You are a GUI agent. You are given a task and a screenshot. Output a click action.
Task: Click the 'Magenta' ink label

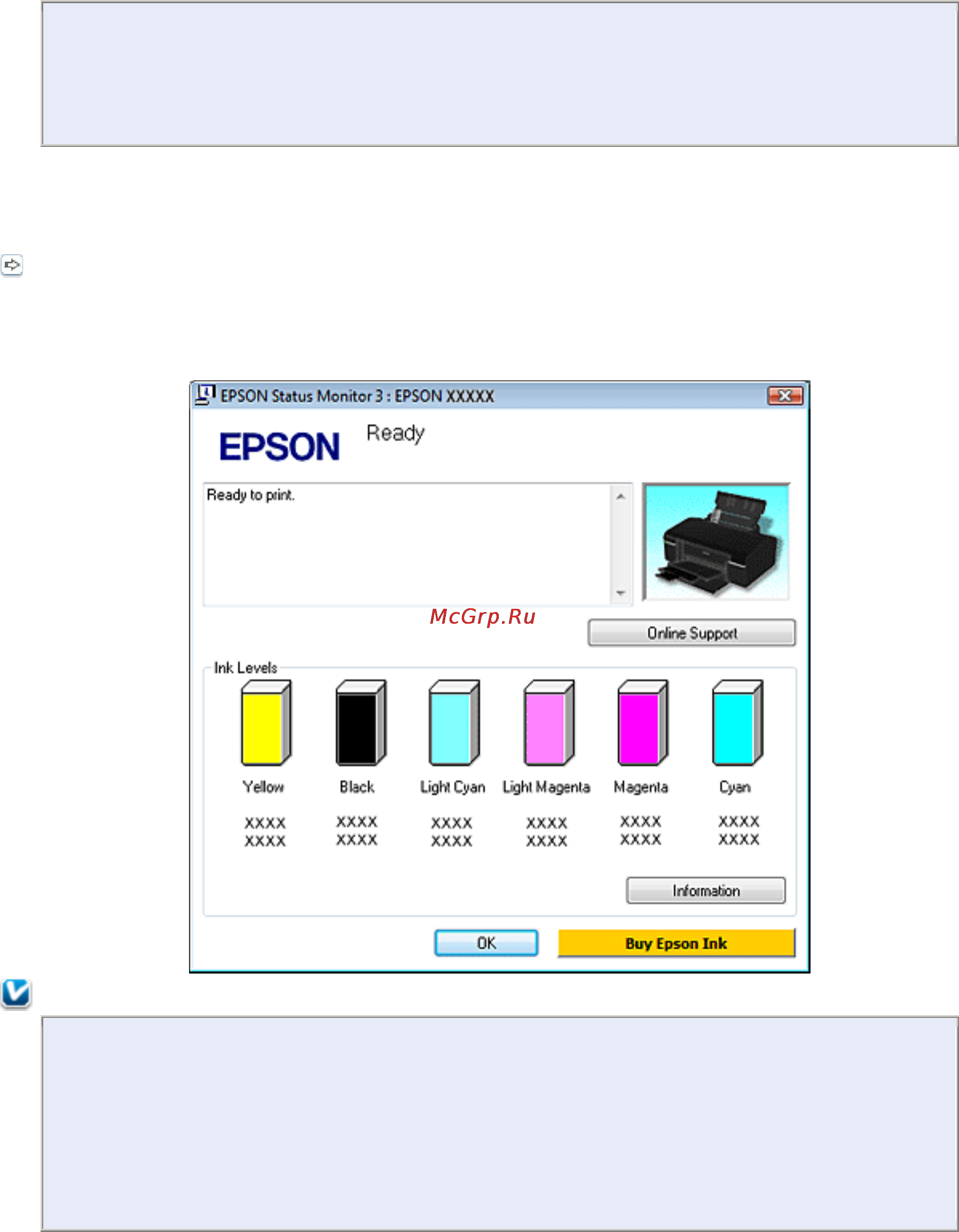click(x=641, y=788)
